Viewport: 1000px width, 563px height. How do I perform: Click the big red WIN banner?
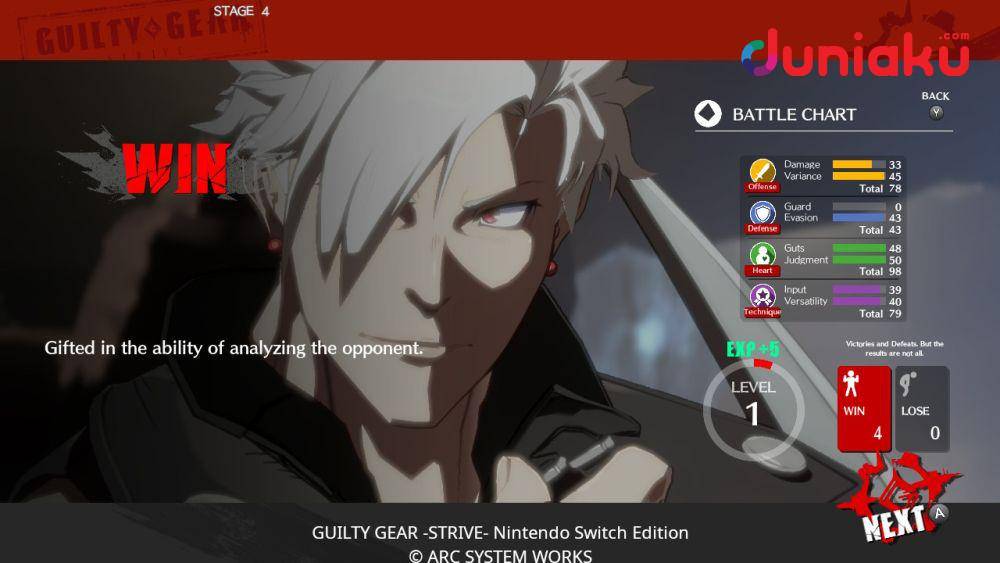[x=176, y=168]
